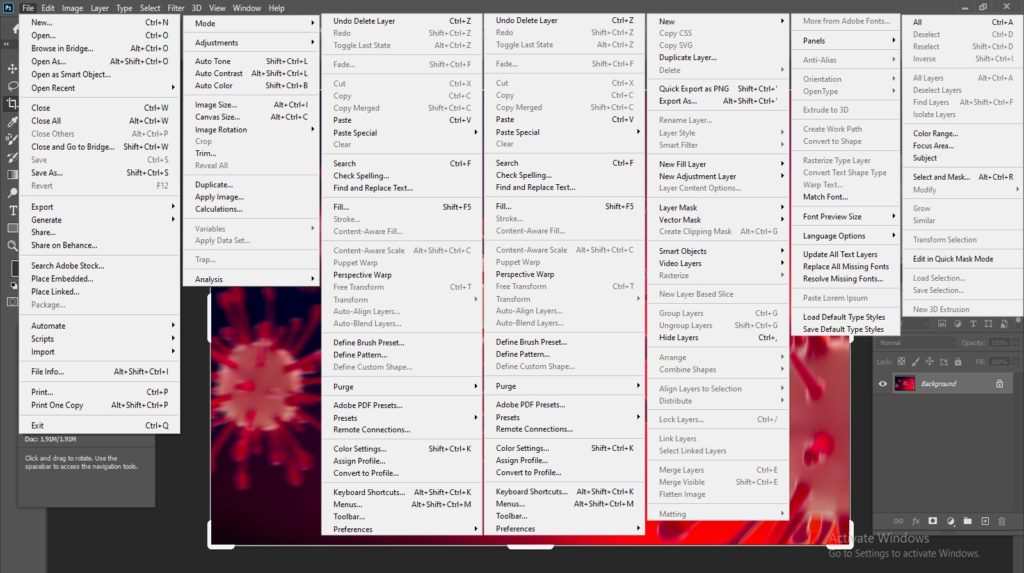Screen dimensions: 1024x573
Task: Hide the Background layer eye icon
Action: pyautogui.click(x=882, y=384)
